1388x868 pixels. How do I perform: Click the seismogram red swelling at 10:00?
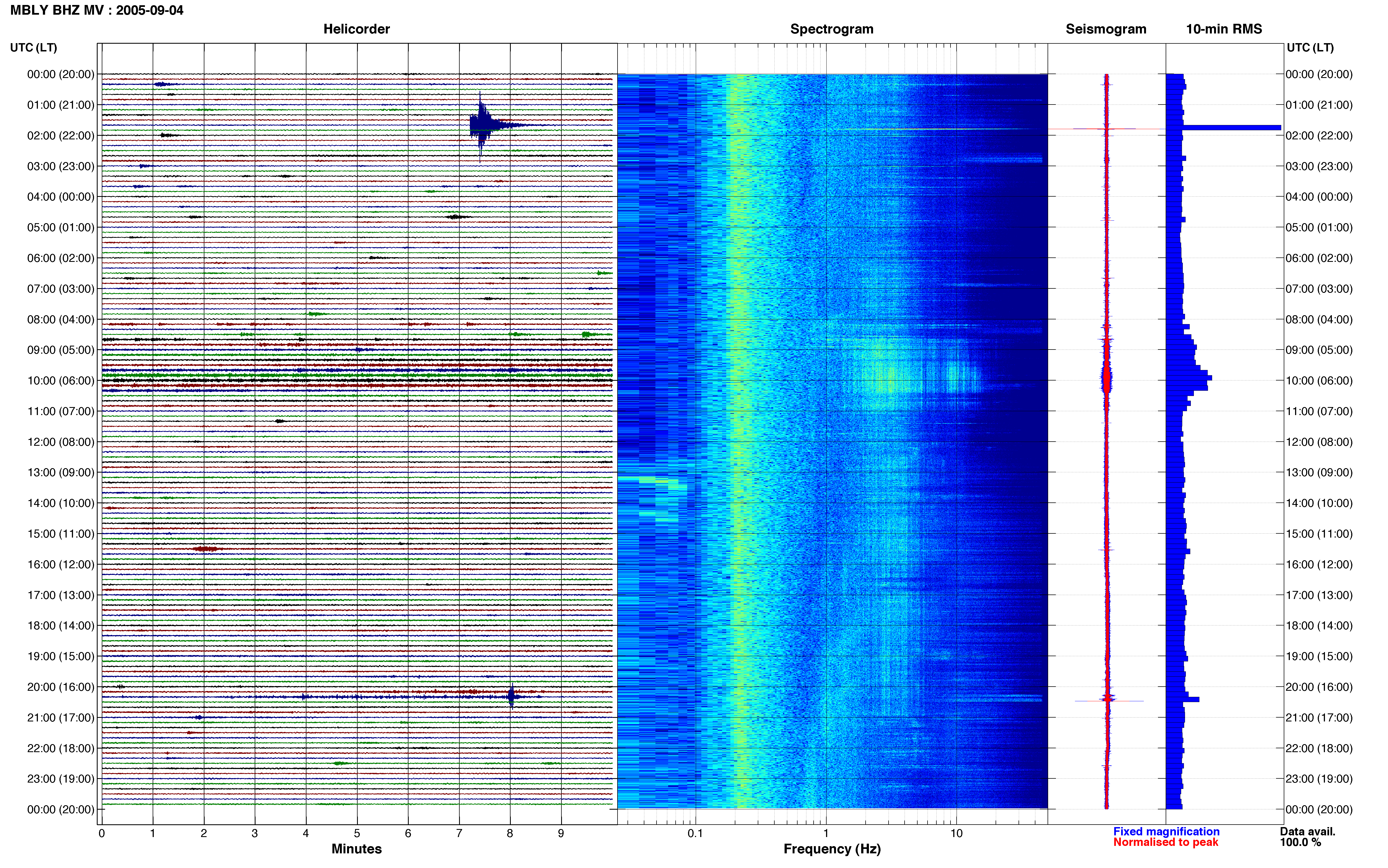click(1106, 379)
